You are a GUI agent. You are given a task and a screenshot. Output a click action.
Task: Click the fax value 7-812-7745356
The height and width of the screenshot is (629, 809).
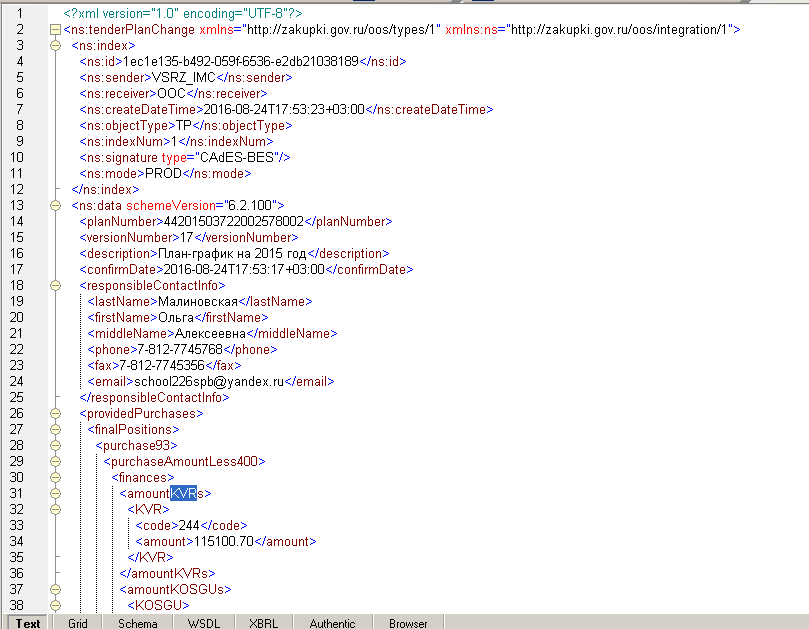point(162,365)
